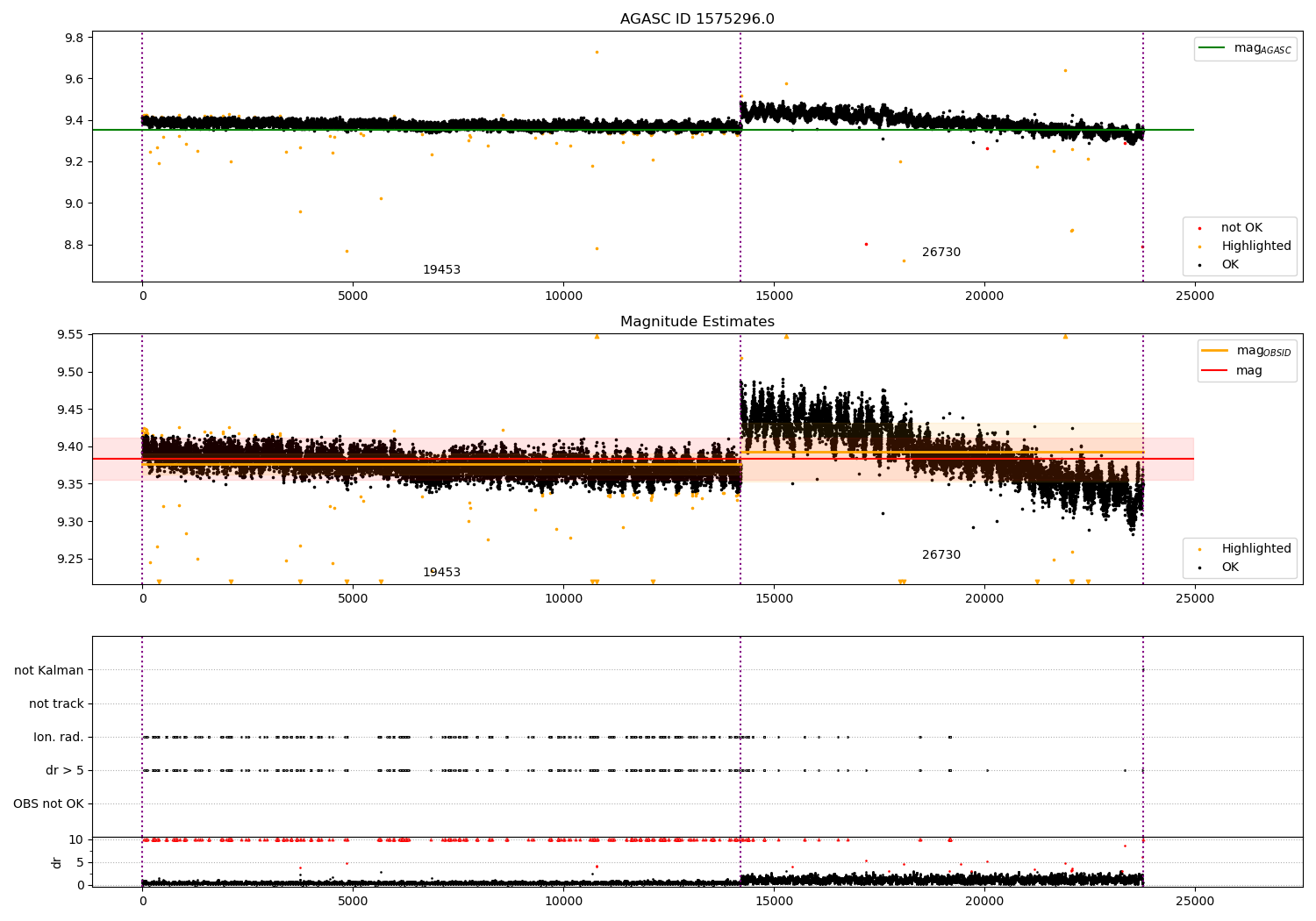The image size is (1316, 921).
Task: Click the '15000' x-tick under the top plot
Action: point(774,296)
